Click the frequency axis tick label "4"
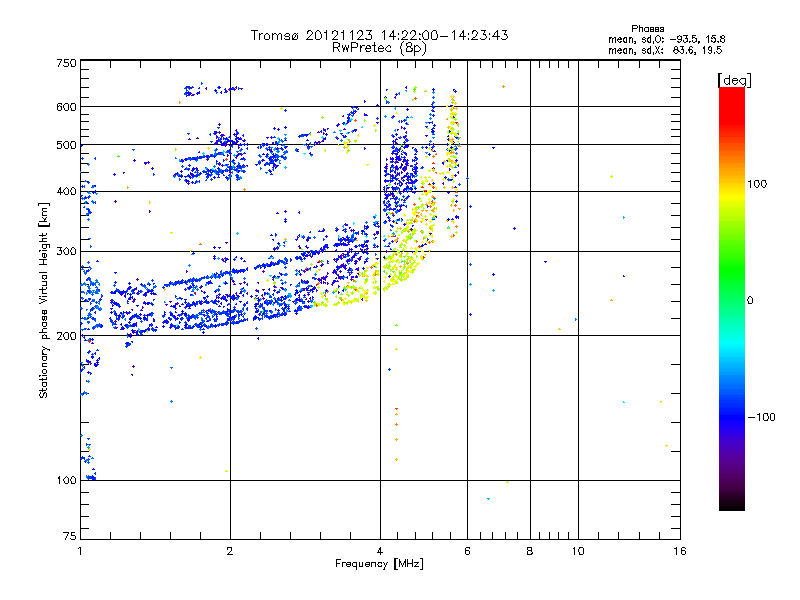The width and height of the screenshot is (800, 600). (380, 551)
